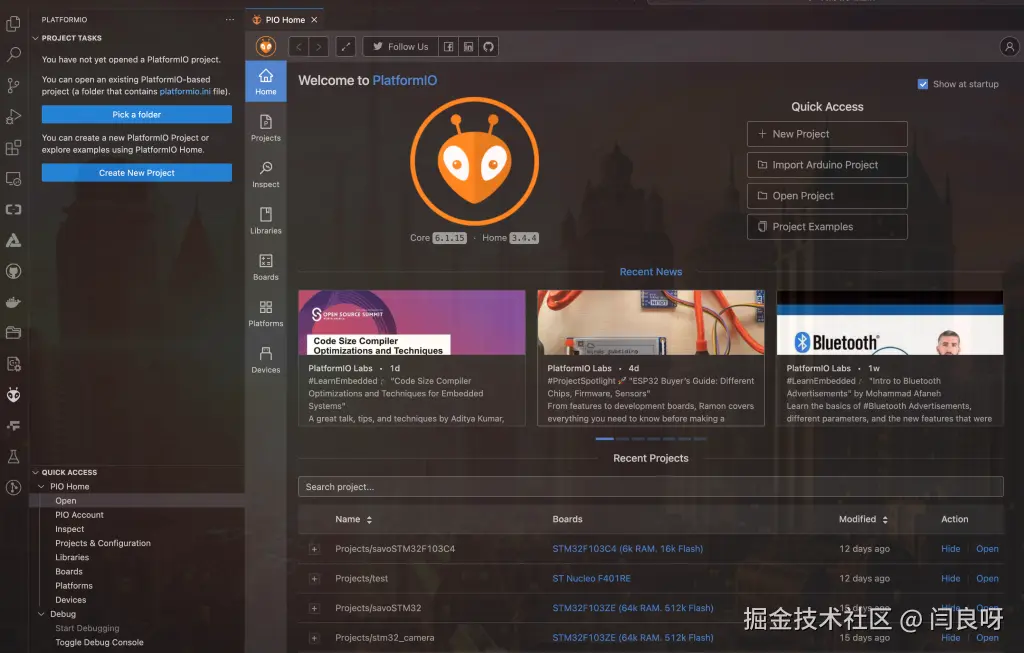The width and height of the screenshot is (1024, 653).
Task: Go forward in PIO Home navigation
Action: pyautogui.click(x=319, y=46)
